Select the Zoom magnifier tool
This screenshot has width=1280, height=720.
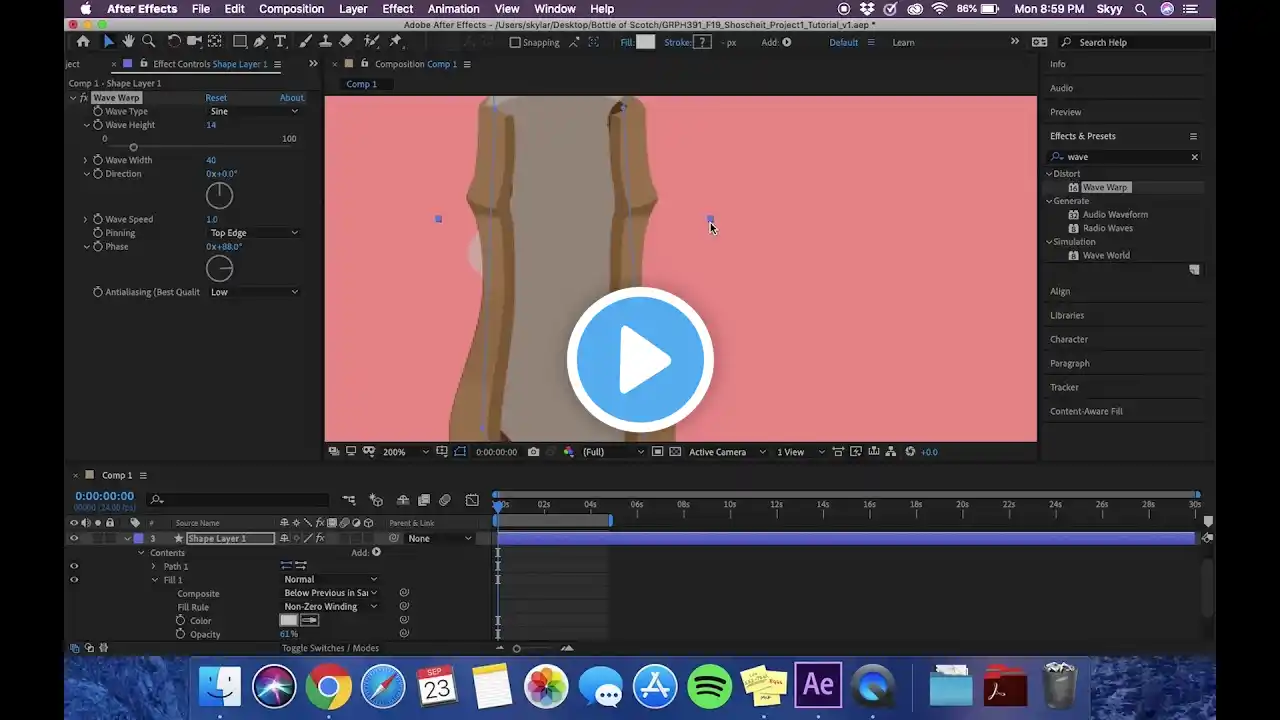149,42
